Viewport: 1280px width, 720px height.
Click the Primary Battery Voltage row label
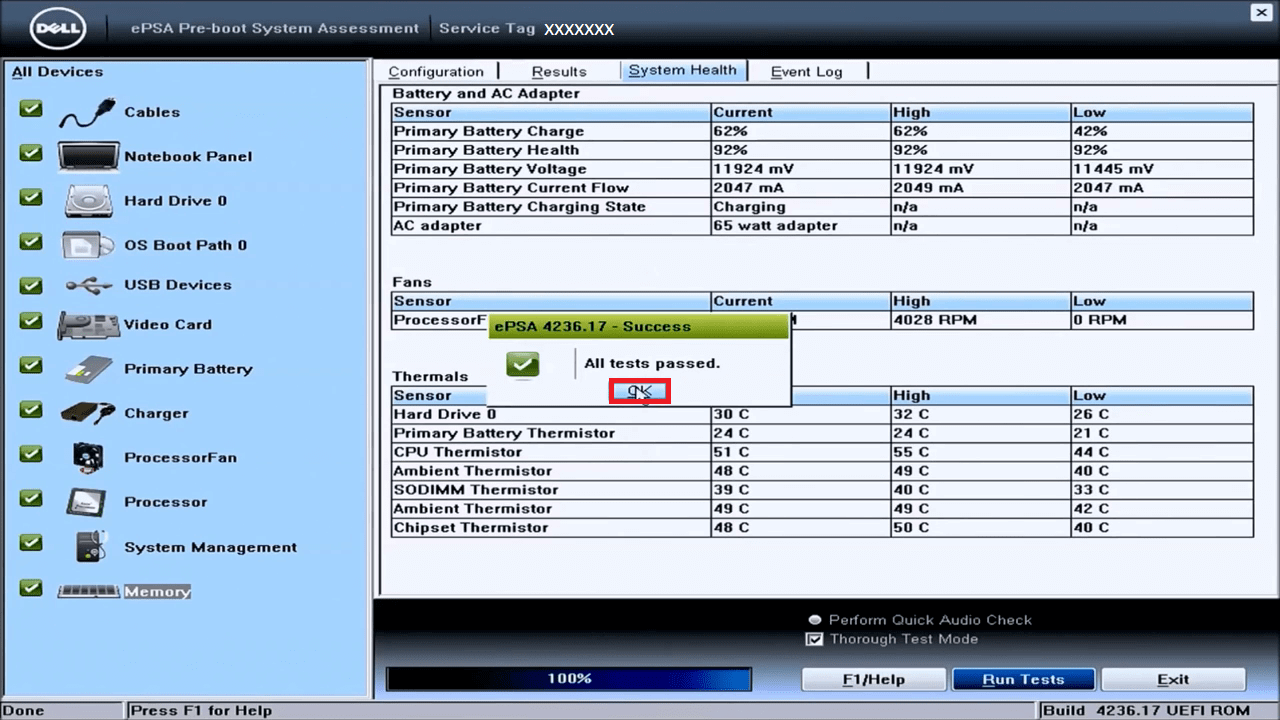490,169
